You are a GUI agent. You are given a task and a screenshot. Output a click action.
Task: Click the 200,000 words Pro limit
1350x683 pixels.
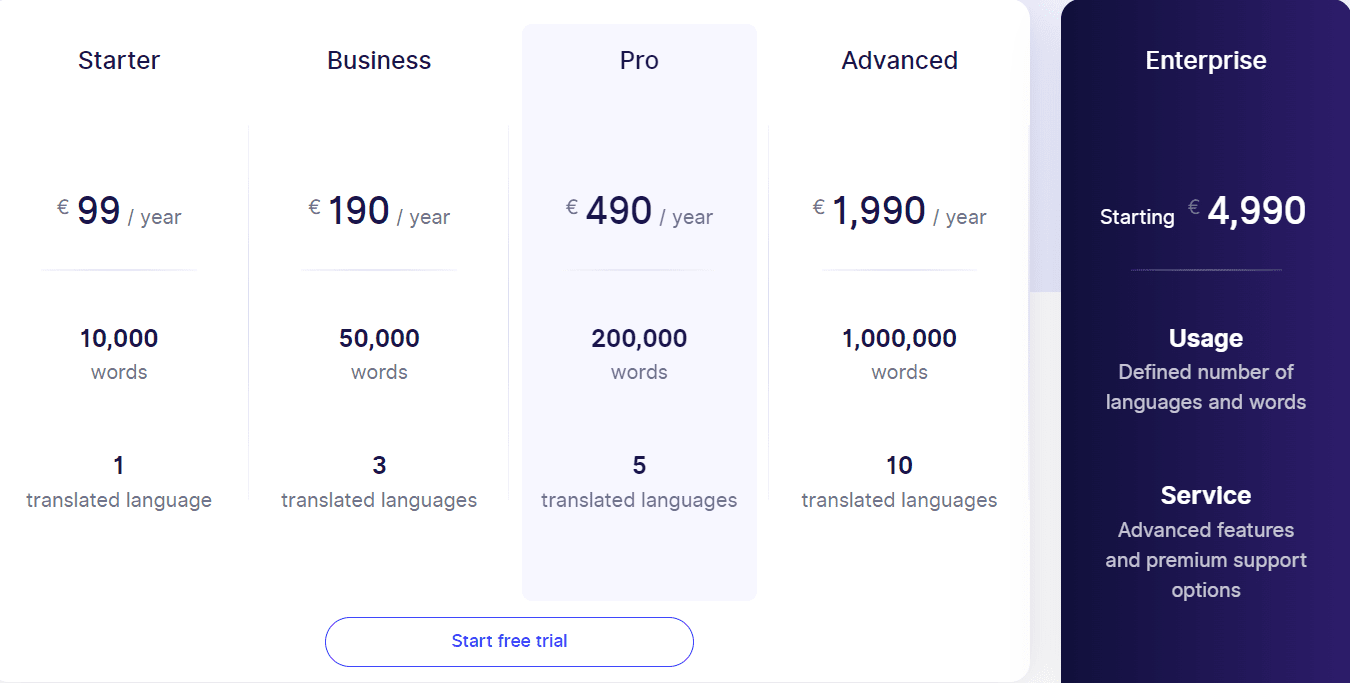[639, 353]
